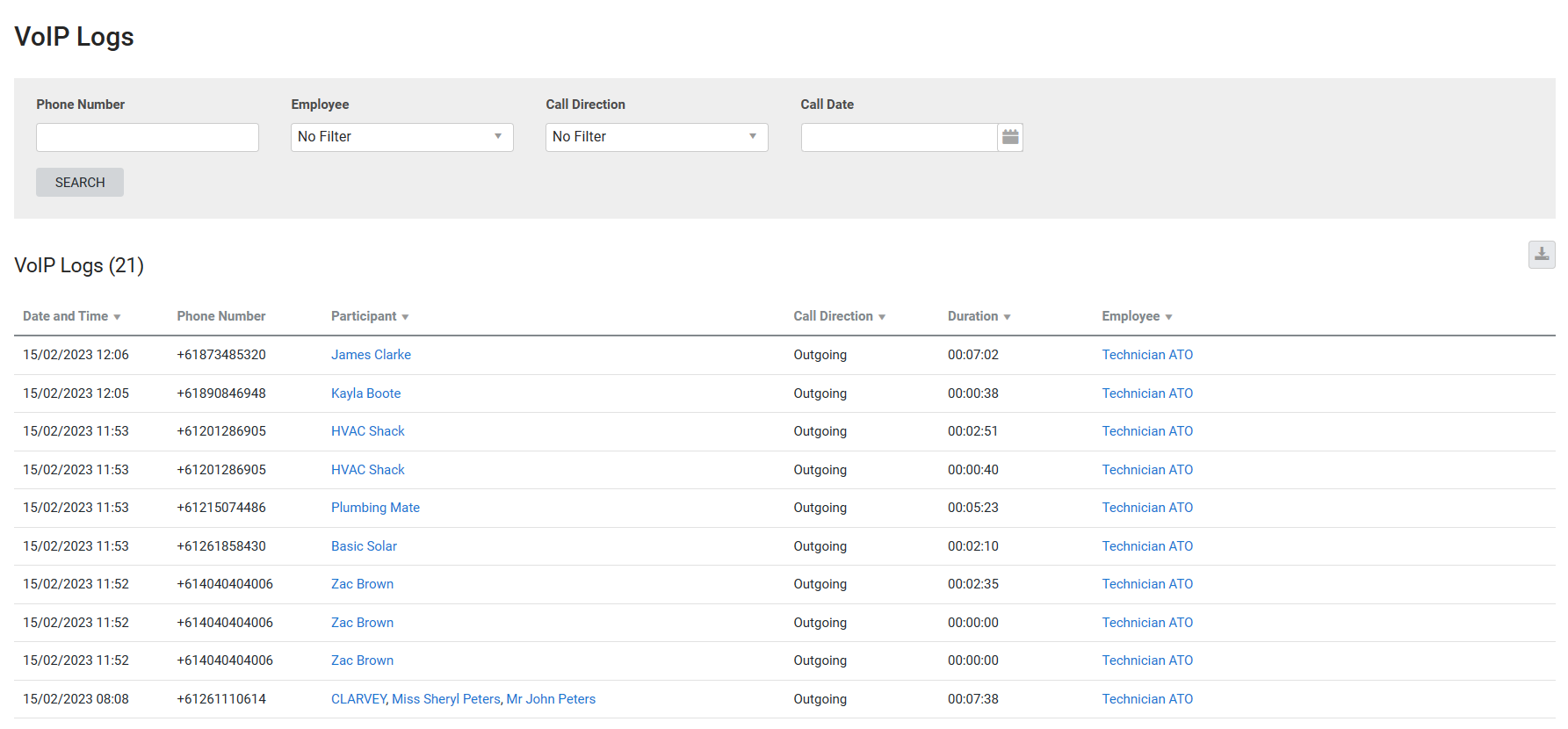
Task: Click the Mr John Peters link
Action: click(x=551, y=699)
